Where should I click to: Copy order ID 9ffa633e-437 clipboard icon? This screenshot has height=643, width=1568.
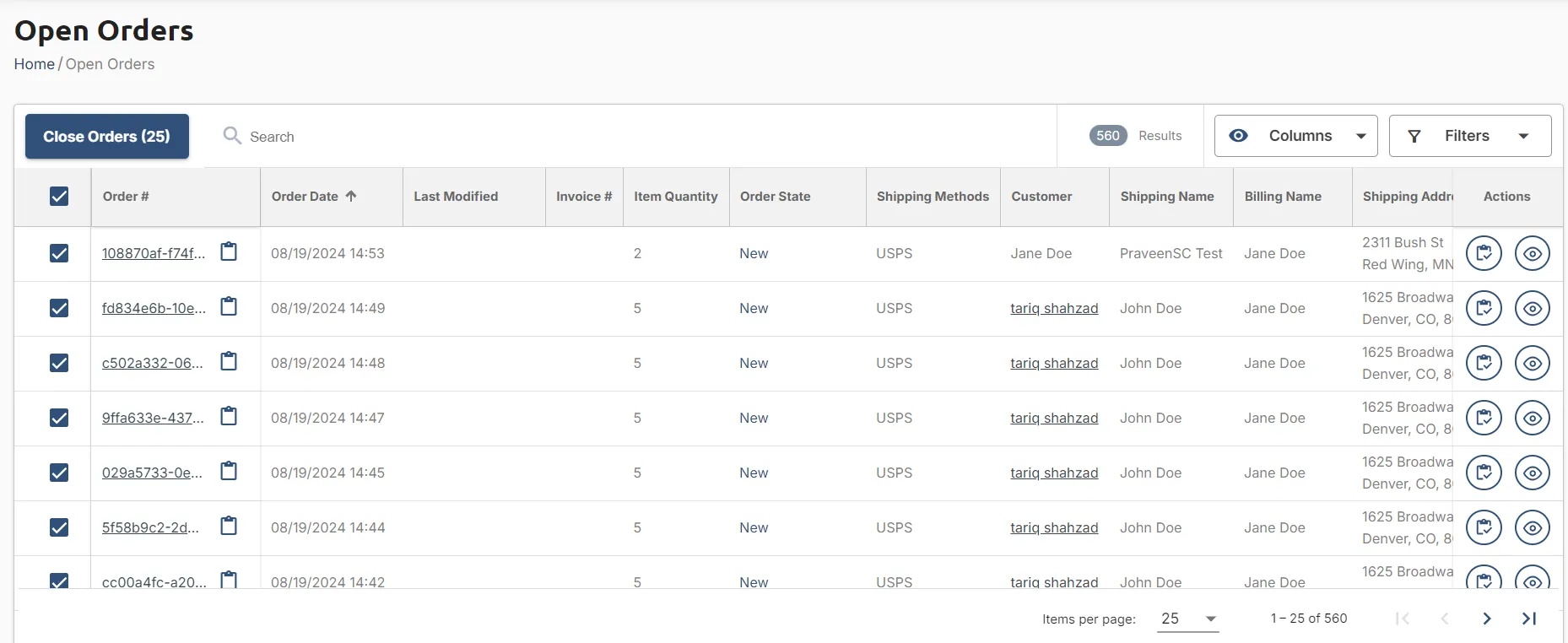coord(229,416)
